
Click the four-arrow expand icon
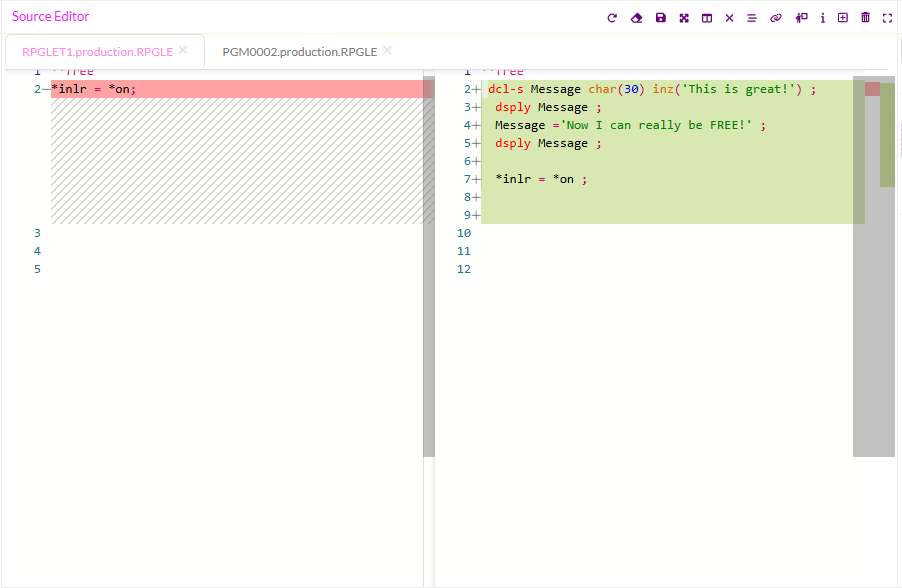pyautogui.click(x=684, y=18)
